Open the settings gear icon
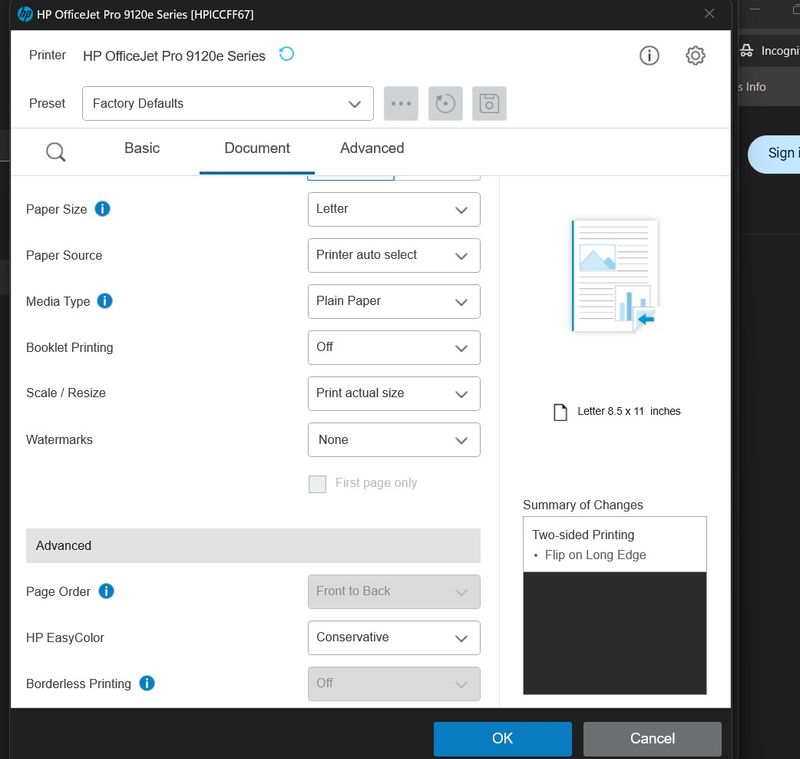The width and height of the screenshot is (800, 759). coord(695,55)
